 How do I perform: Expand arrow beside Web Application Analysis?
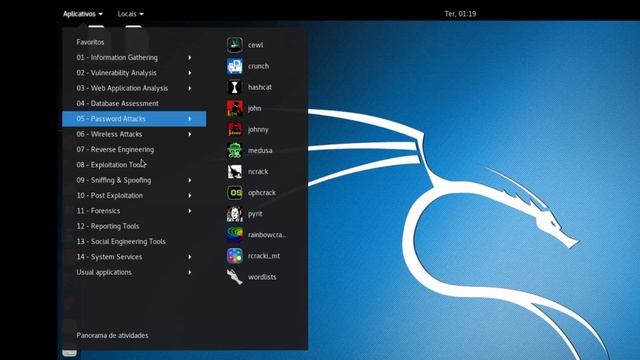coord(190,88)
